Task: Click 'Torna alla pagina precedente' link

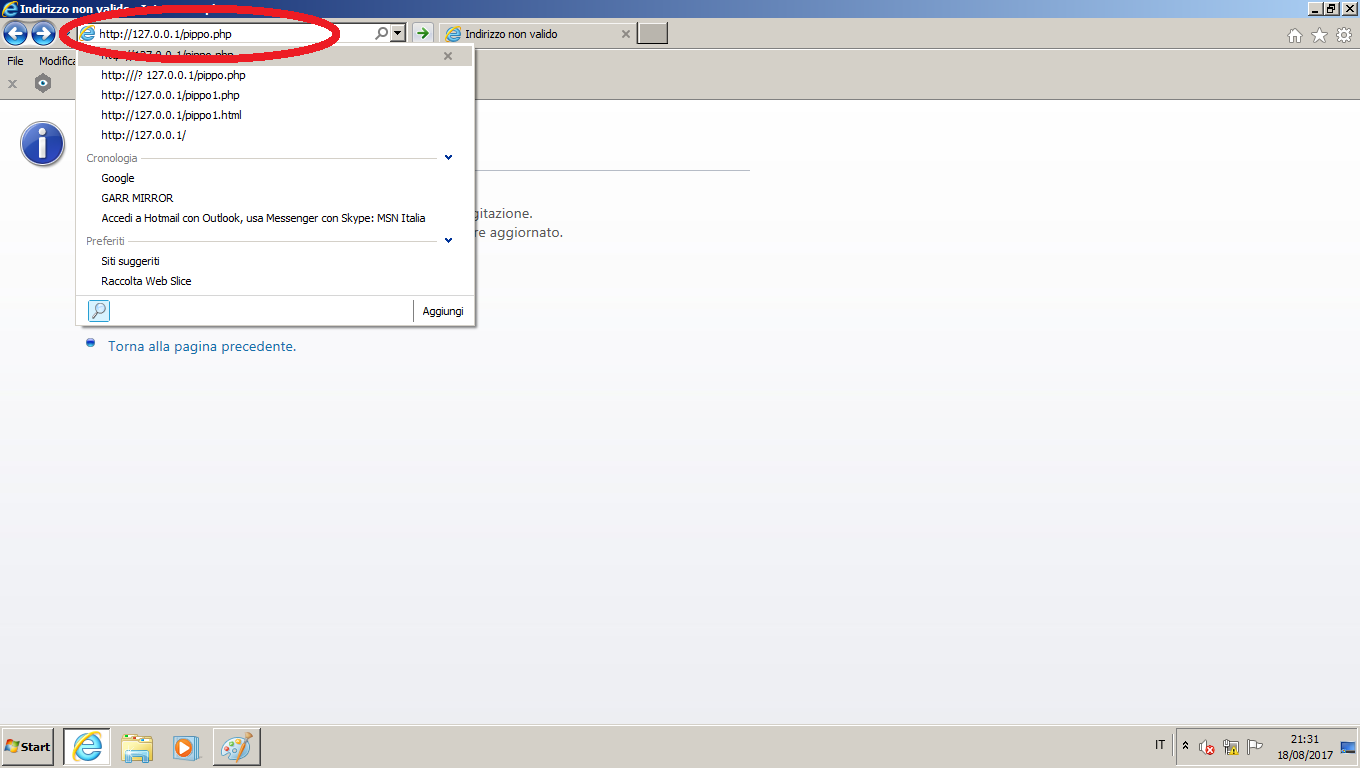Action: pos(202,347)
